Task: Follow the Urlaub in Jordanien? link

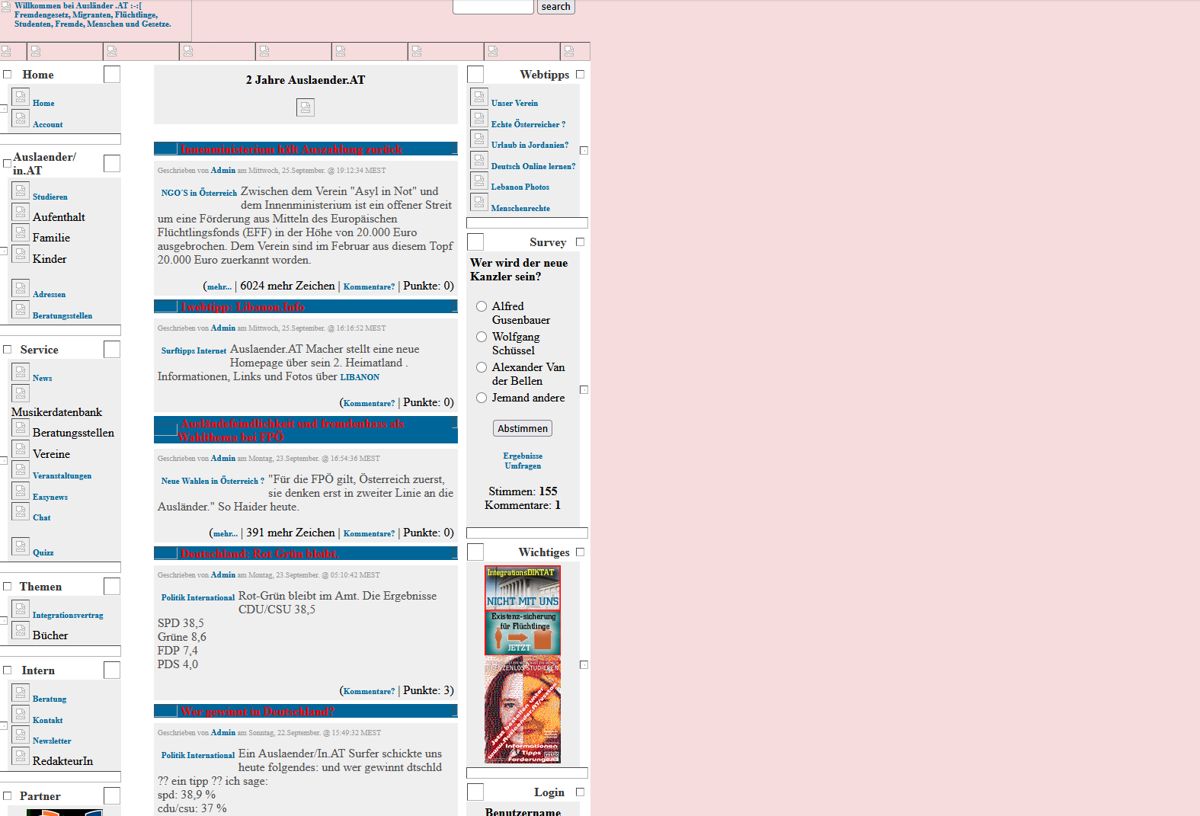Action: click(530, 145)
